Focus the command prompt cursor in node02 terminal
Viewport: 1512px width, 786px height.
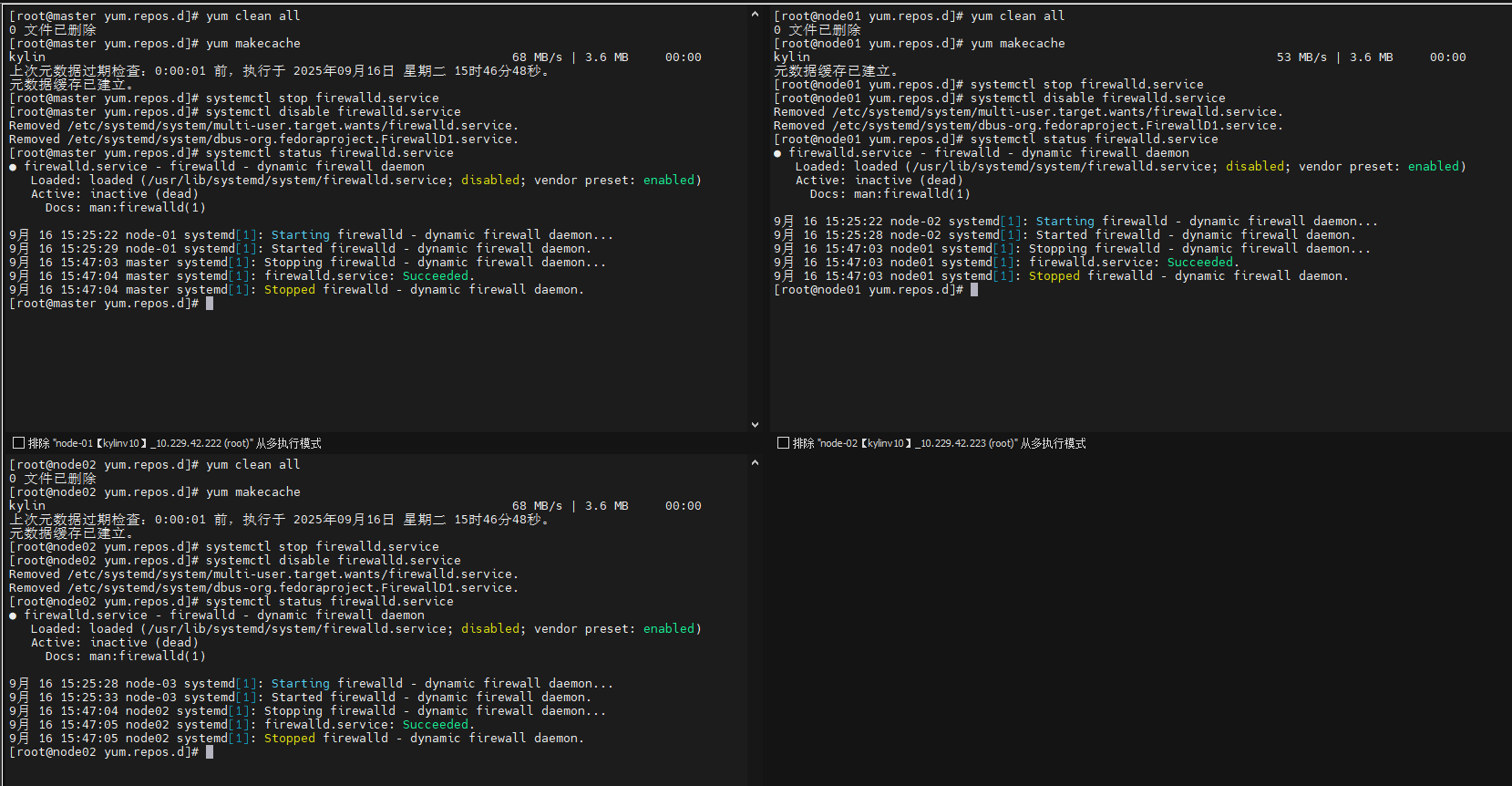coord(210,752)
